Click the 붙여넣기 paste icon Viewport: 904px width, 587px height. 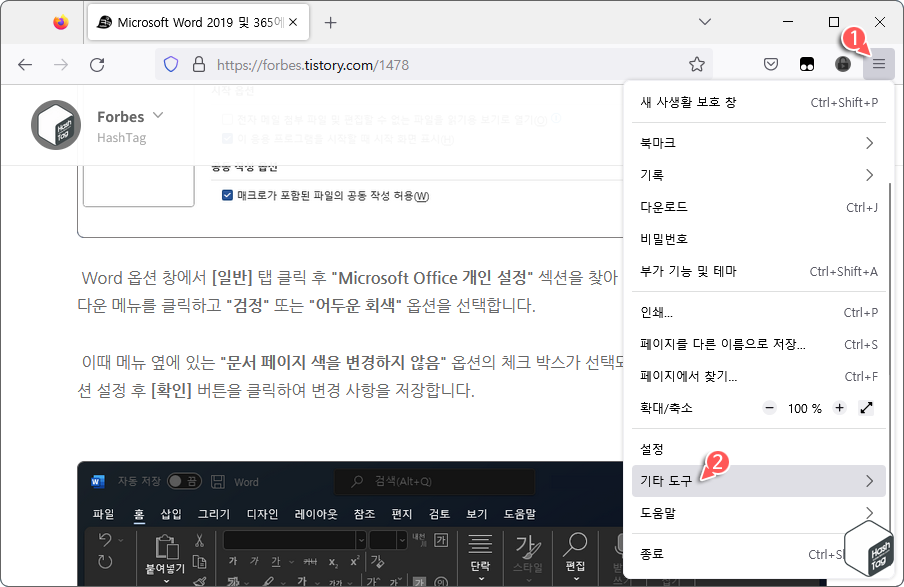pos(165,547)
